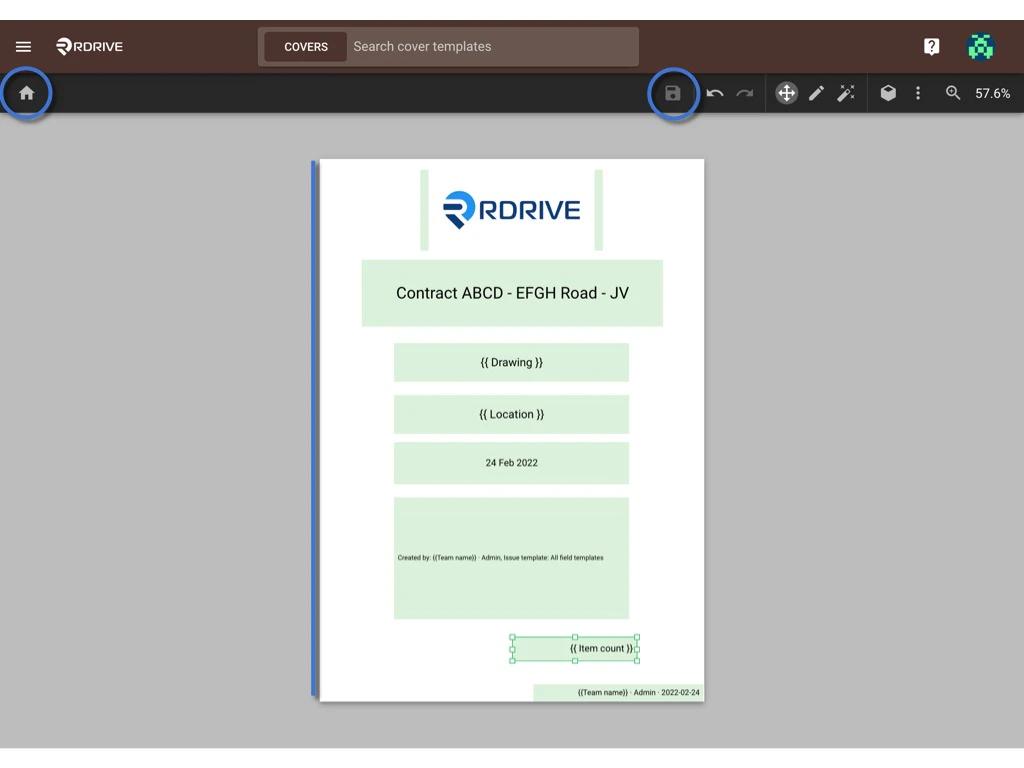
Task: Return home via the house icon
Action: tap(26, 93)
